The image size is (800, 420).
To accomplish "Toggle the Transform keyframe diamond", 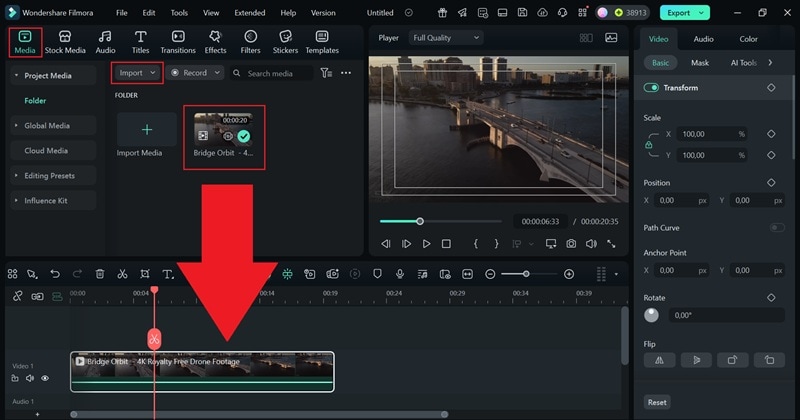I will point(771,88).
